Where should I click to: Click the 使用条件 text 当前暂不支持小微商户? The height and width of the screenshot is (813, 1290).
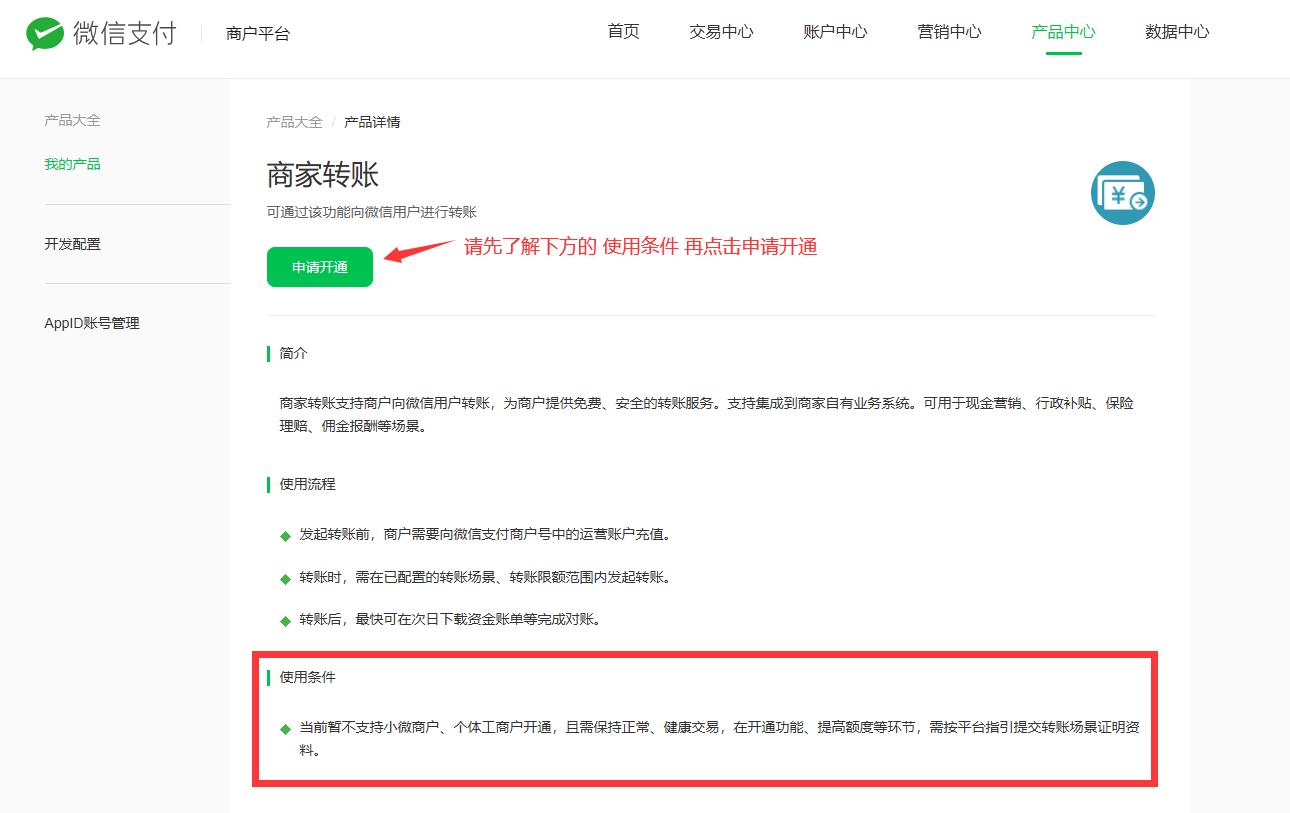pos(719,739)
